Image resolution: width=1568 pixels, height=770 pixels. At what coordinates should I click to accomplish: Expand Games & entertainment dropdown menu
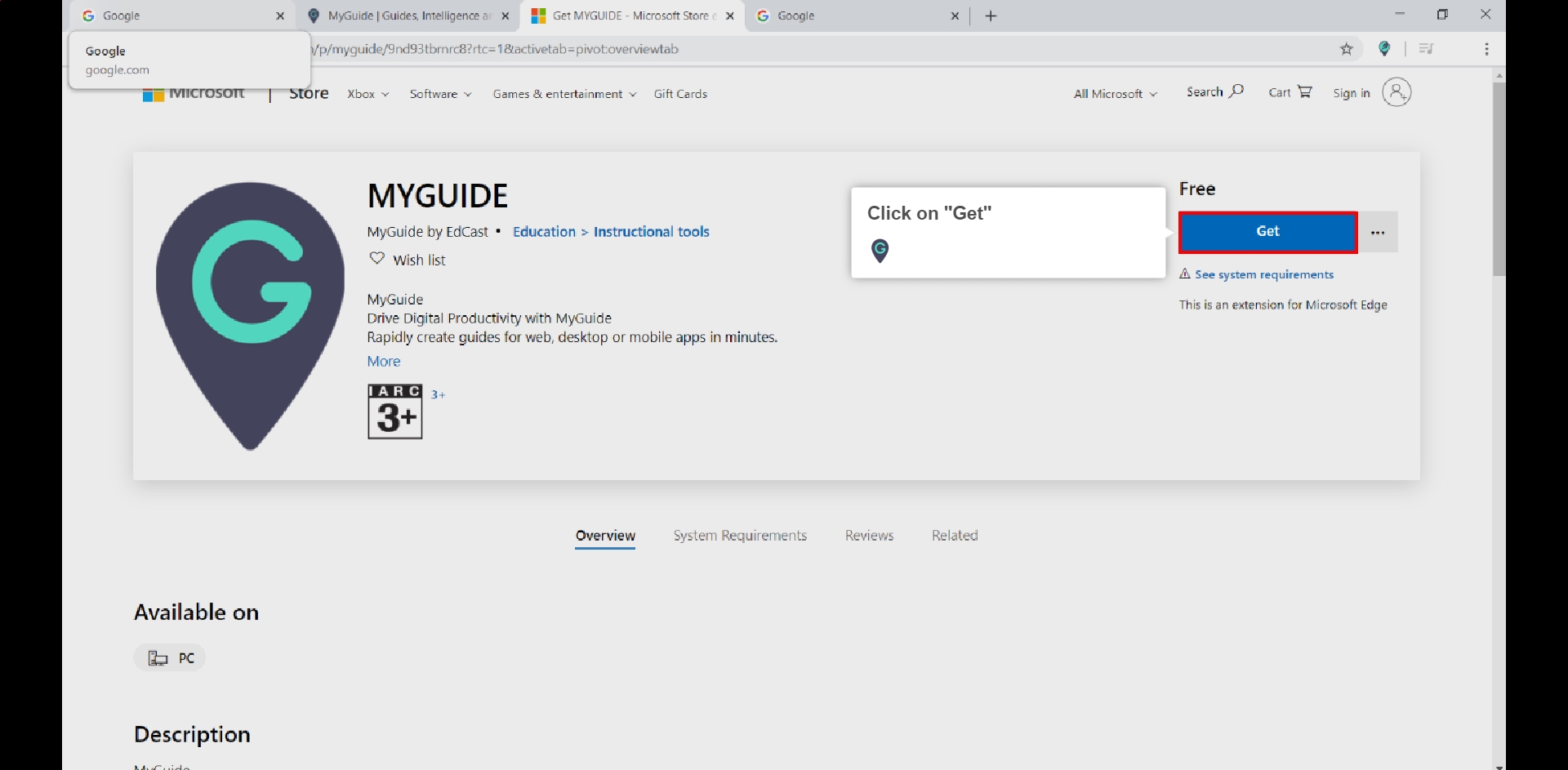[564, 94]
